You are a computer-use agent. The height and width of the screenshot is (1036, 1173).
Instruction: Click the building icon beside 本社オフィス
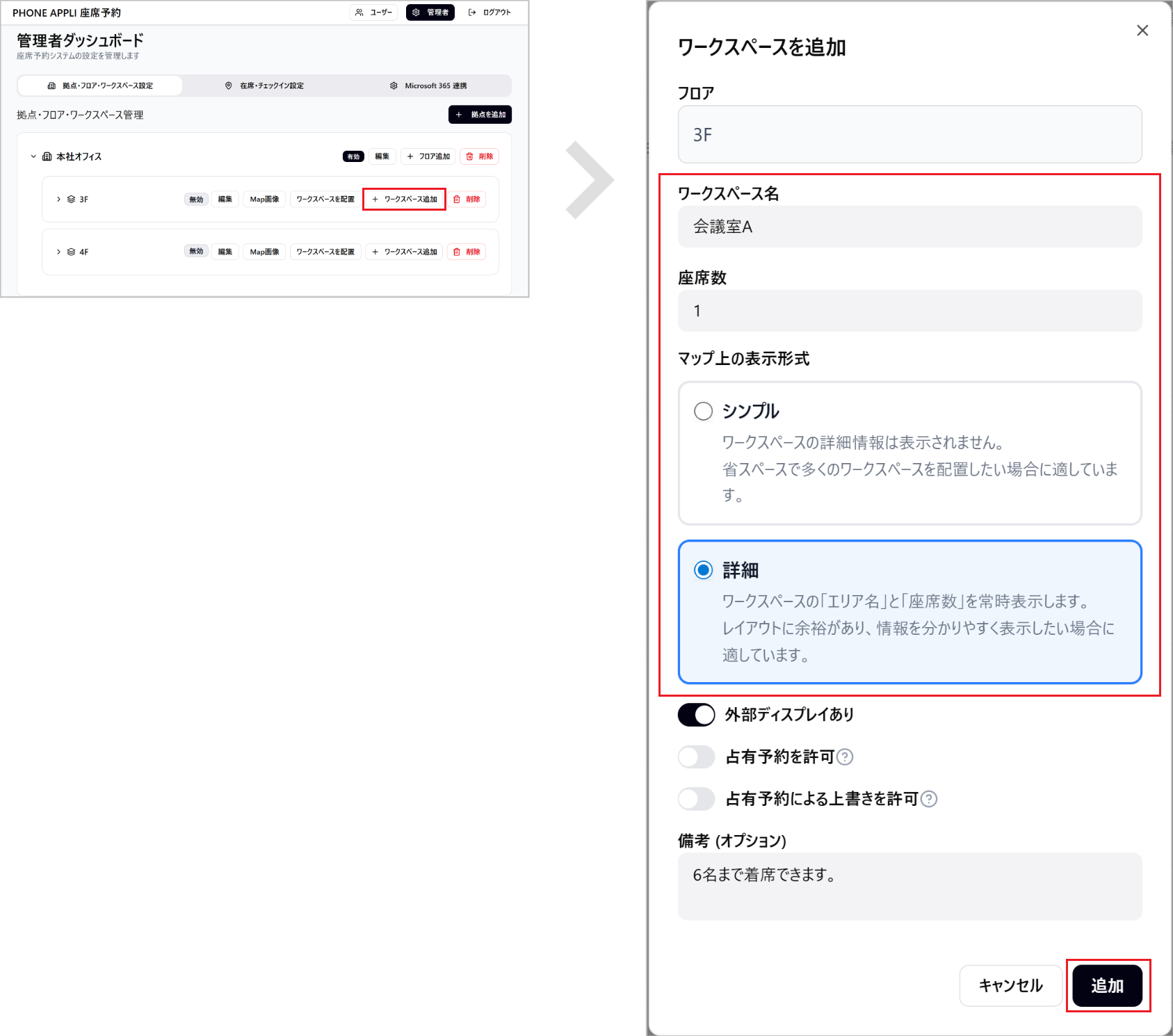[x=47, y=157]
